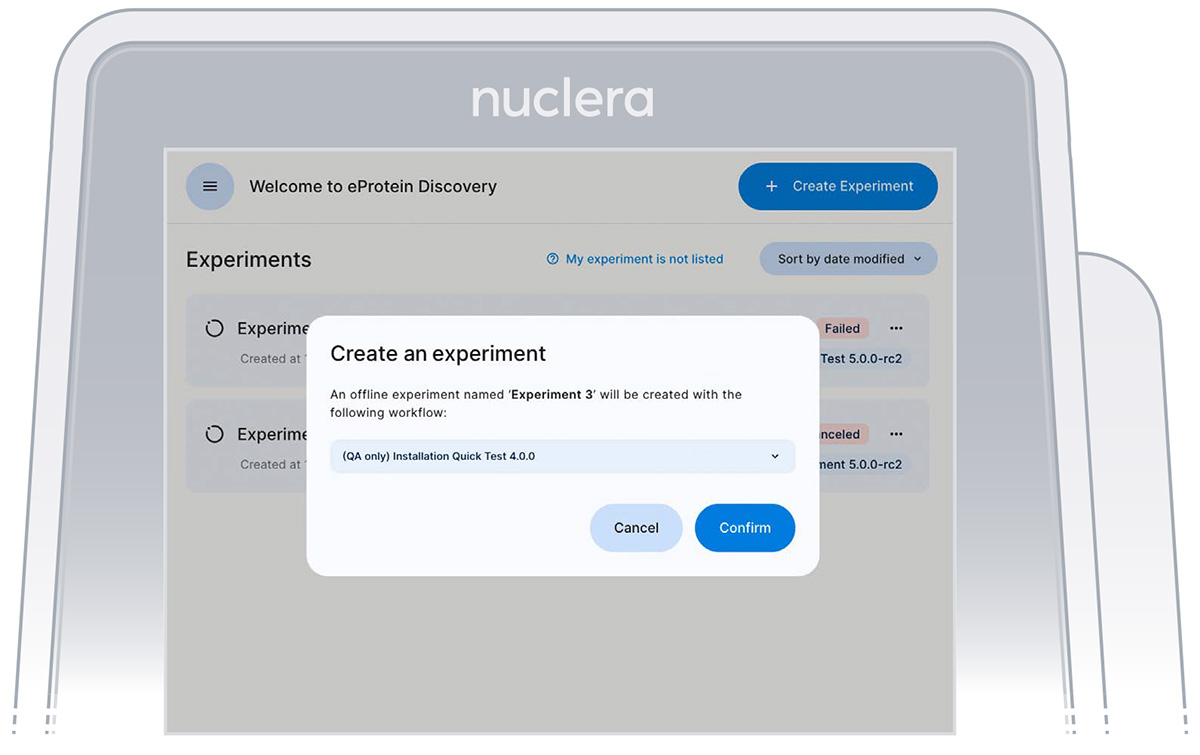Click the 'Experiments' section heading
Screen dimensions: 1200x755
tap(249, 259)
